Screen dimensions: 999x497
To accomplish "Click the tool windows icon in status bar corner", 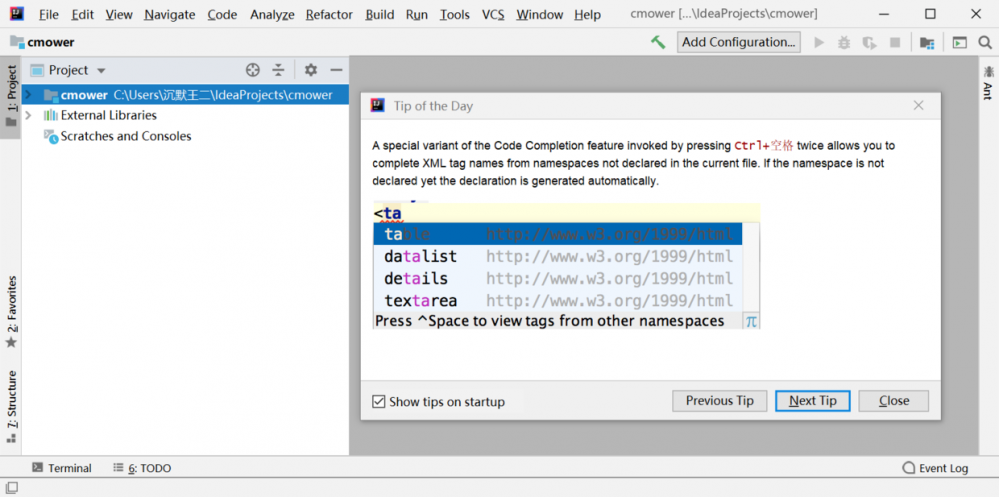I will coord(11,488).
